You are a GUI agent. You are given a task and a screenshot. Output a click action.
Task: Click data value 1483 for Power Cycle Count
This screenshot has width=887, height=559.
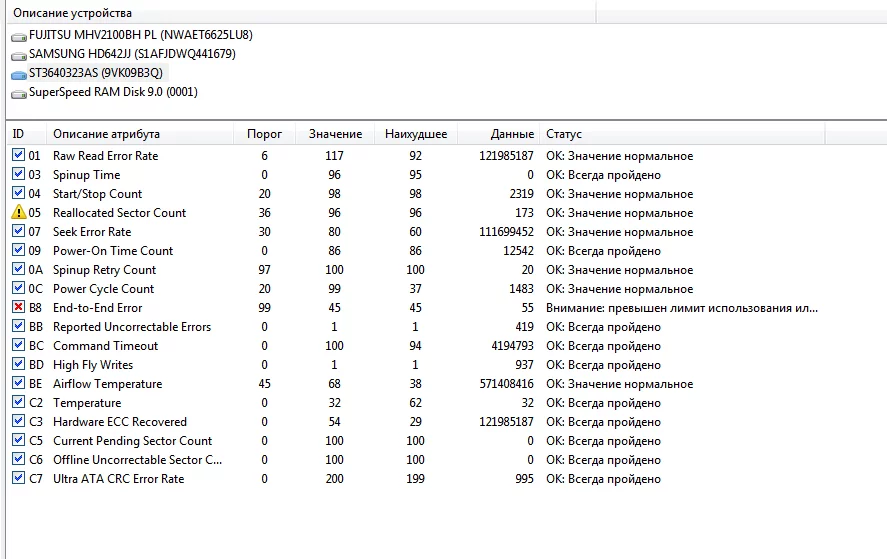pyautogui.click(x=522, y=289)
